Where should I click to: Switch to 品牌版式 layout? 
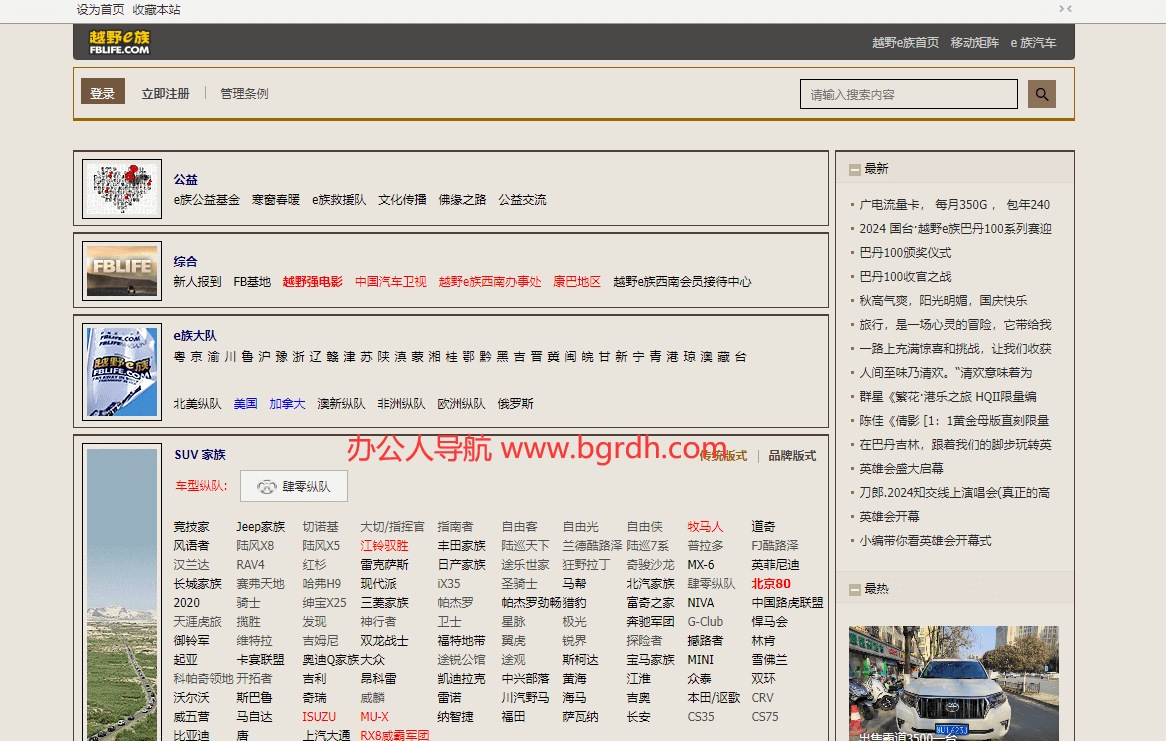point(792,456)
